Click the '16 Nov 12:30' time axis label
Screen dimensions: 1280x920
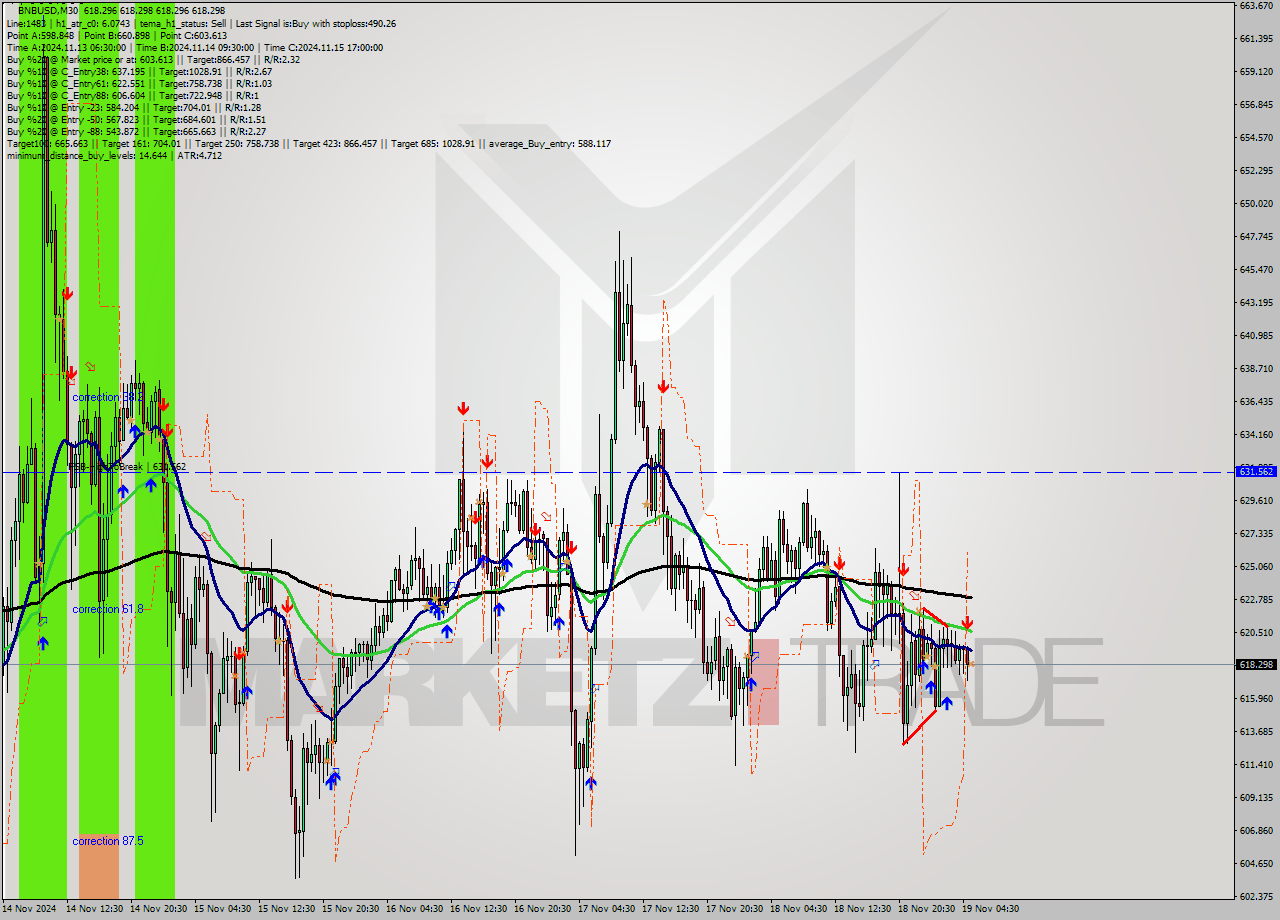(x=478, y=909)
